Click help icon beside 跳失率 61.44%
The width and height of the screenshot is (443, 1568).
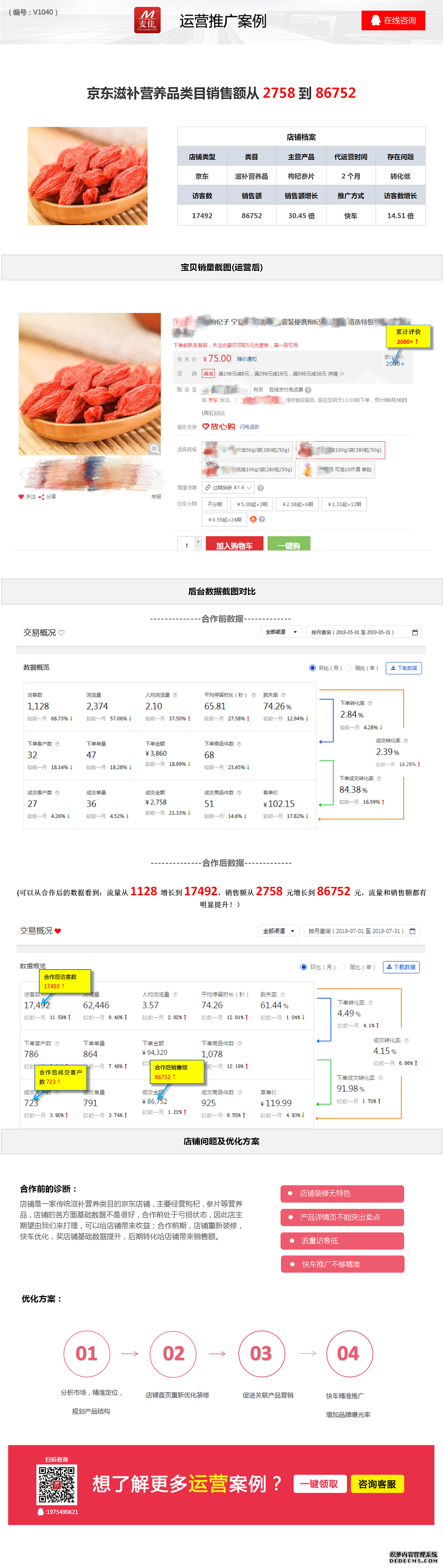(x=283, y=994)
